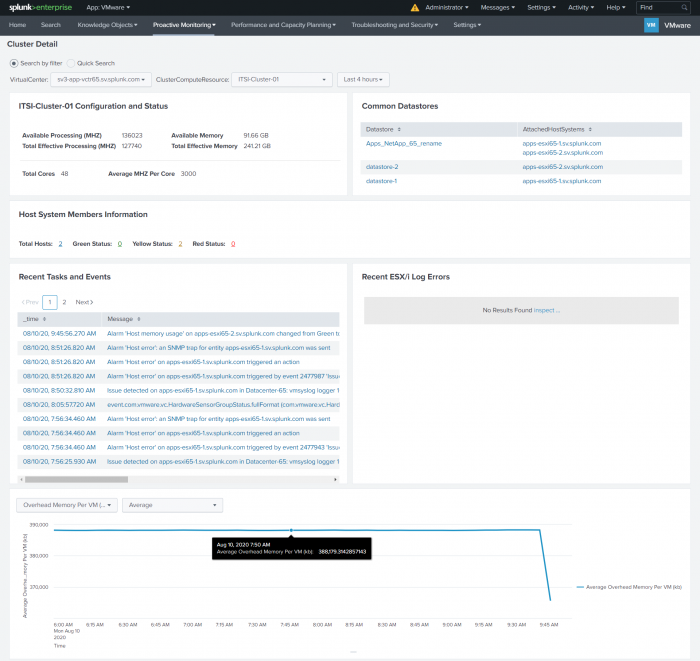Open the Activity menu
The height and width of the screenshot is (661, 700).
(x=581, y=8)
